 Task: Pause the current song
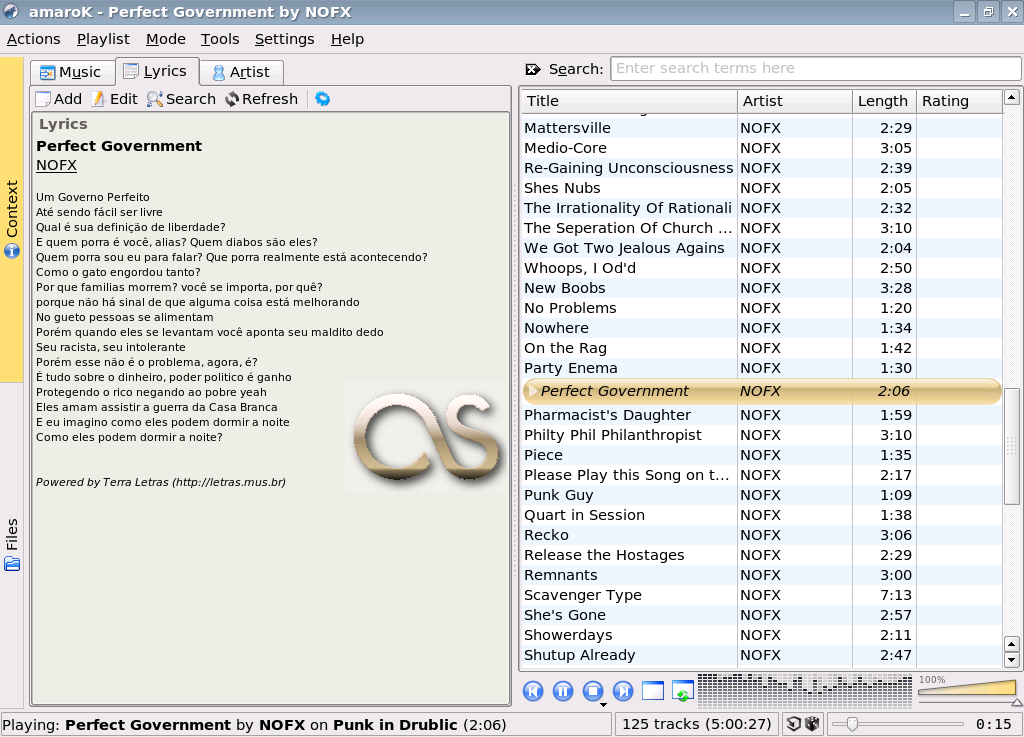click(563, 691)
